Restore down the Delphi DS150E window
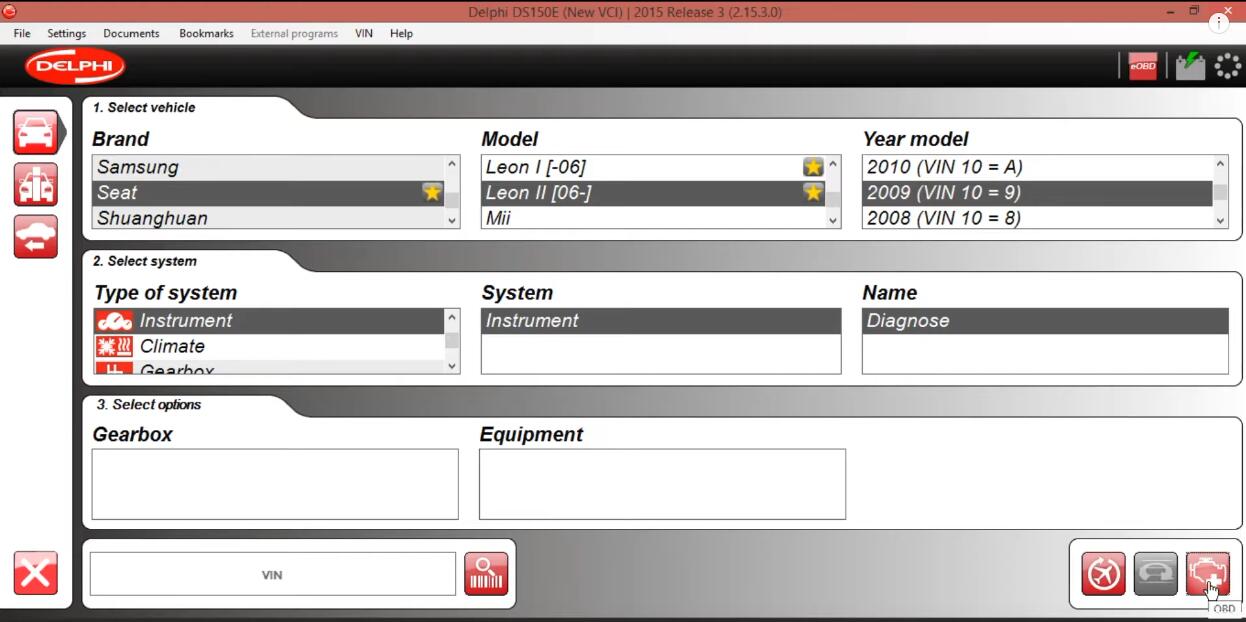 (1194, 11)
